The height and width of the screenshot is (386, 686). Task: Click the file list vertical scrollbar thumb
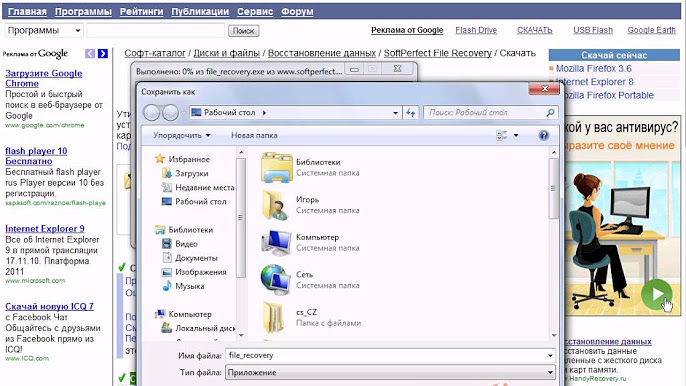[553, 188]
